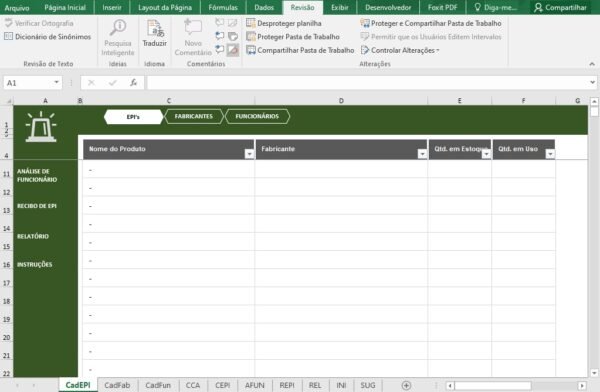
Task: Click in the formula bar input
Action: click(x=367, y=82)
